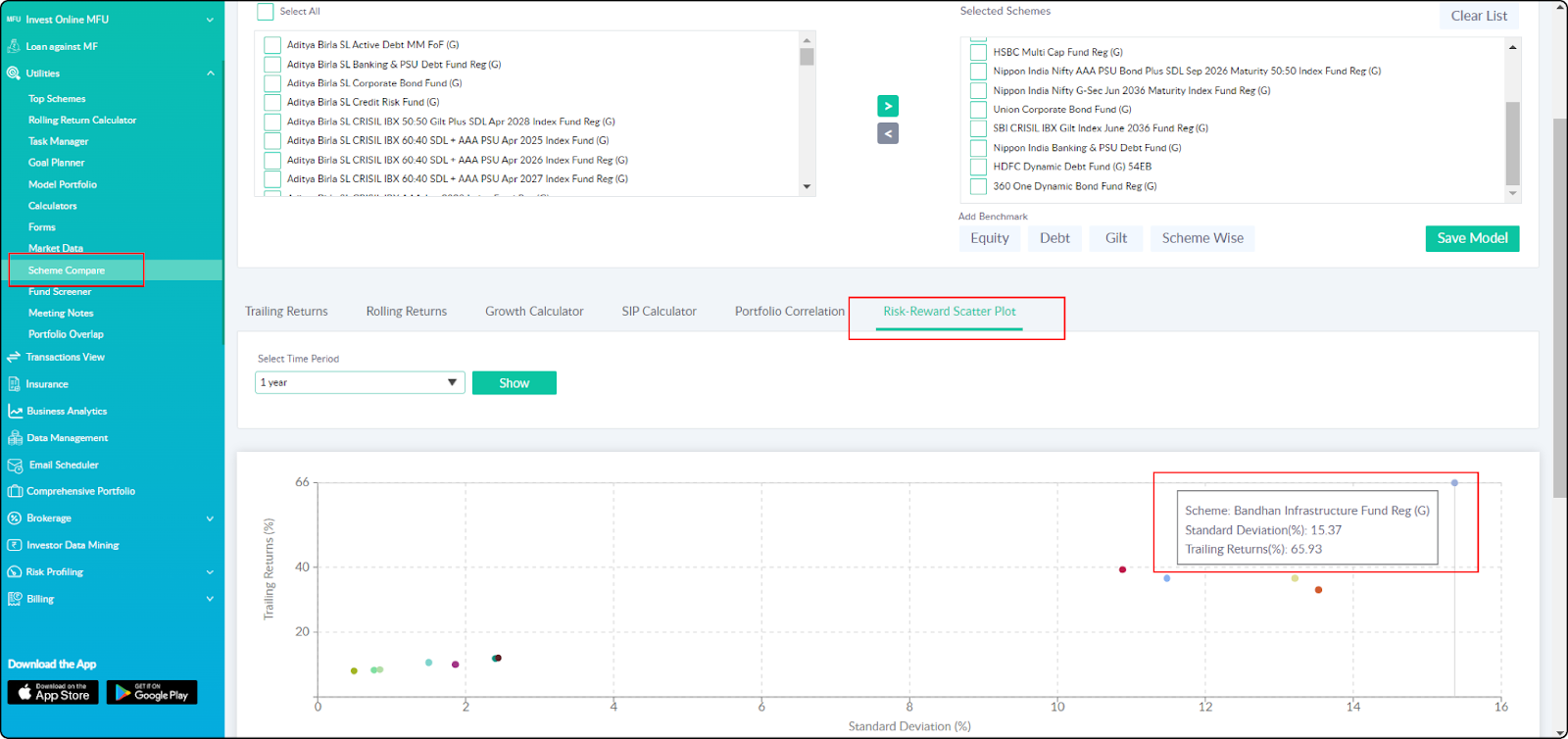Tick HSBC Multi Cap Fund Reg checkbox
Screen dimensions: 1568x739
pos(978,52)
